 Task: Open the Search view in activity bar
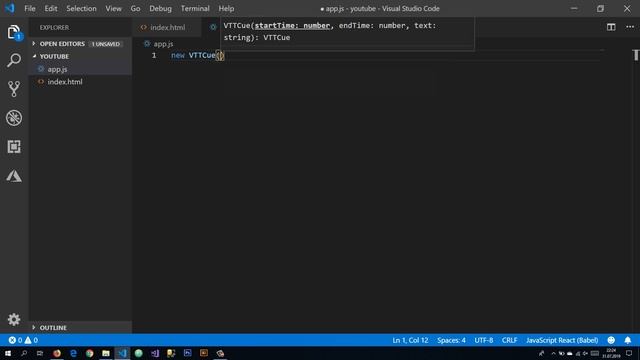point(14,60)
